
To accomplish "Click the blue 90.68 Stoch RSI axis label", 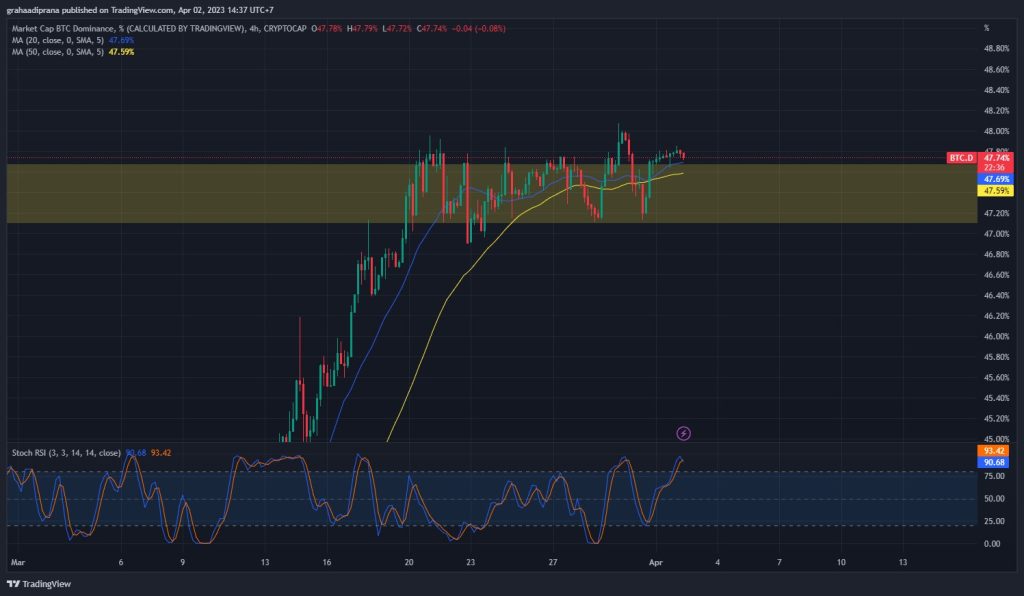I will point(993,462).
